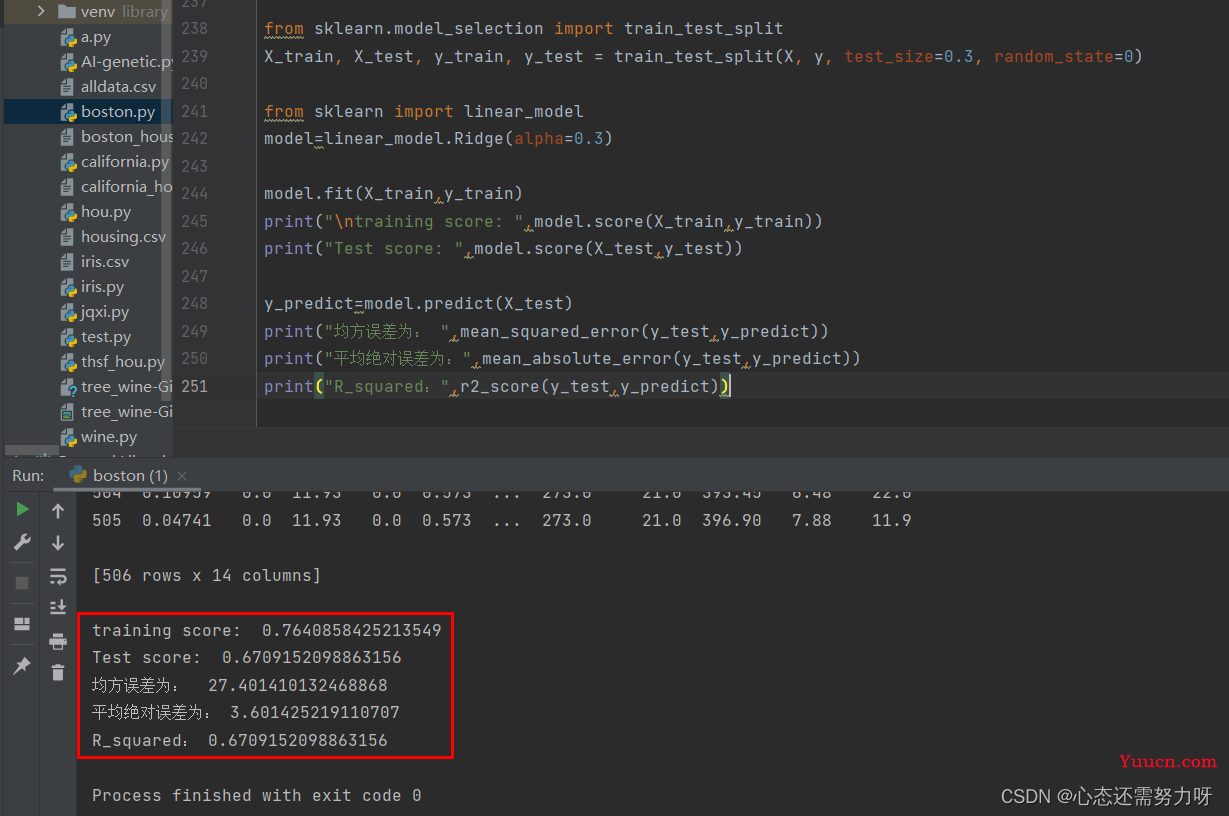Click gutter line number 251
Viewport: 1229px width, 816px height.
click(x=195, y=385)
